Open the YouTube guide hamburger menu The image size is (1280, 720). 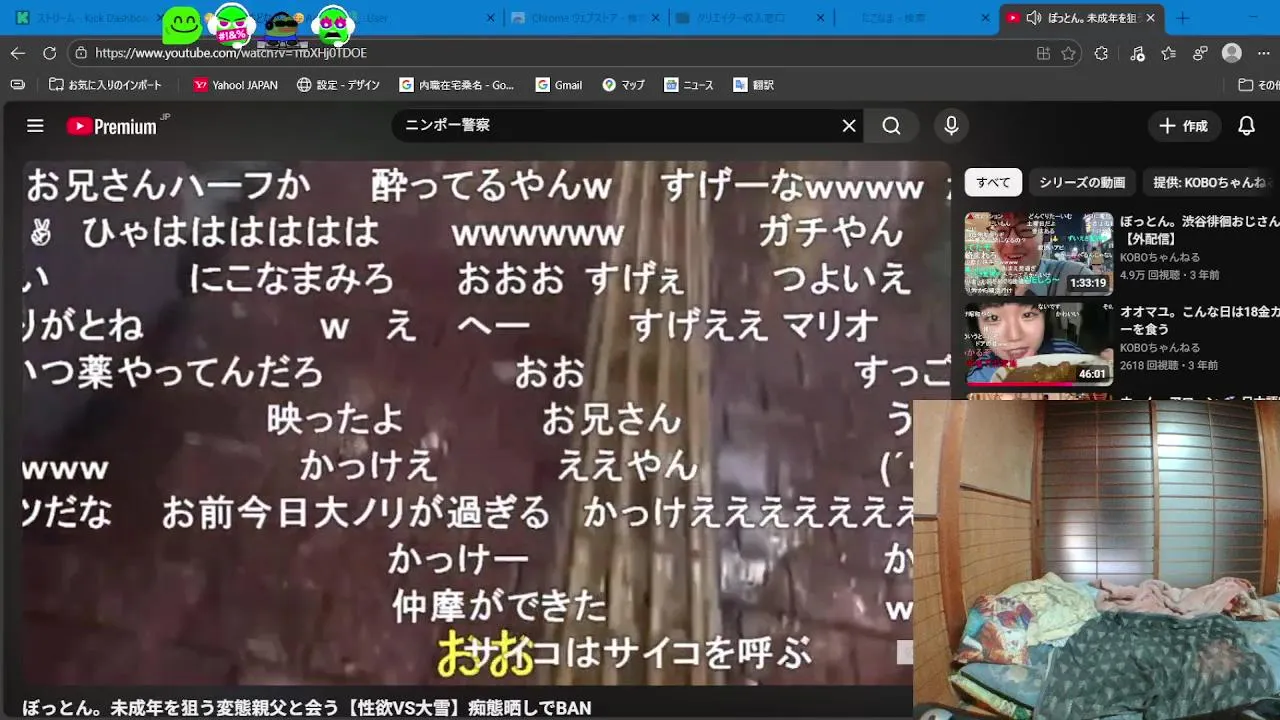pyautogui.click(x=35, y=126)
